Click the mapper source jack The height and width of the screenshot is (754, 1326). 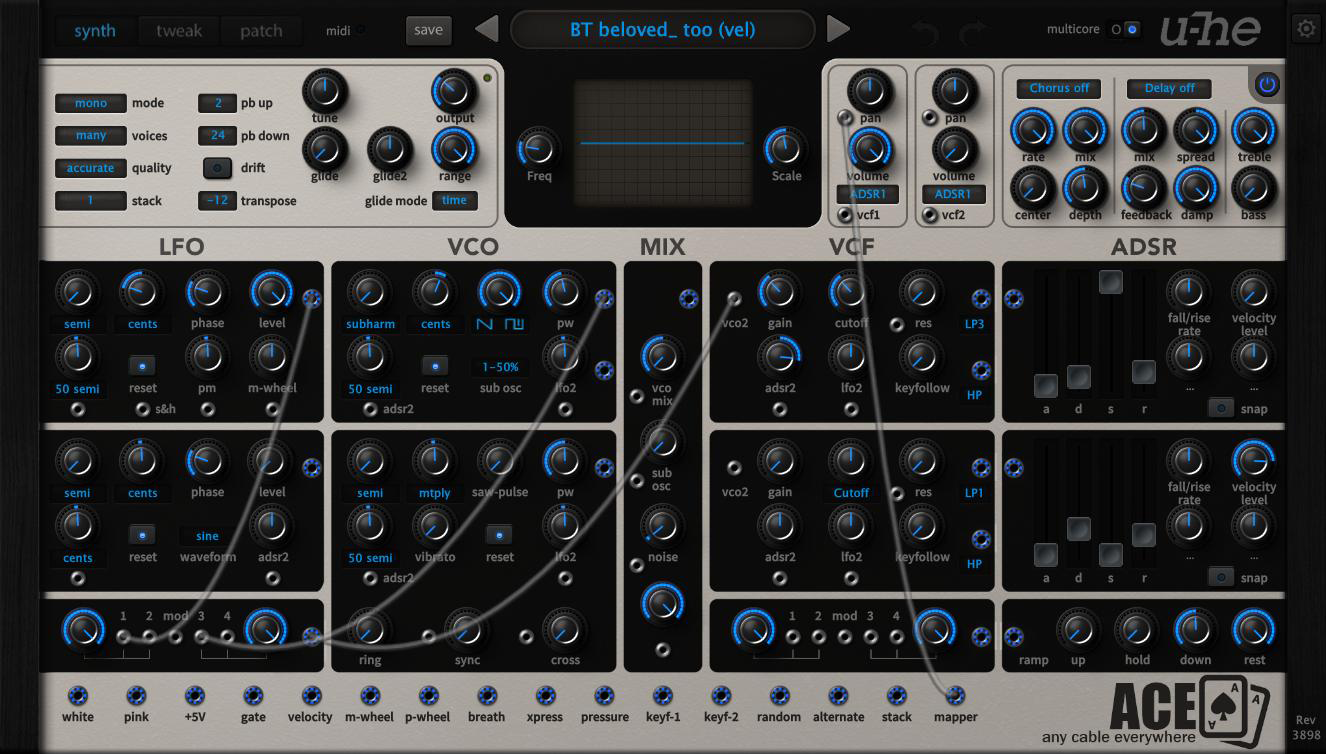[955, 696]
